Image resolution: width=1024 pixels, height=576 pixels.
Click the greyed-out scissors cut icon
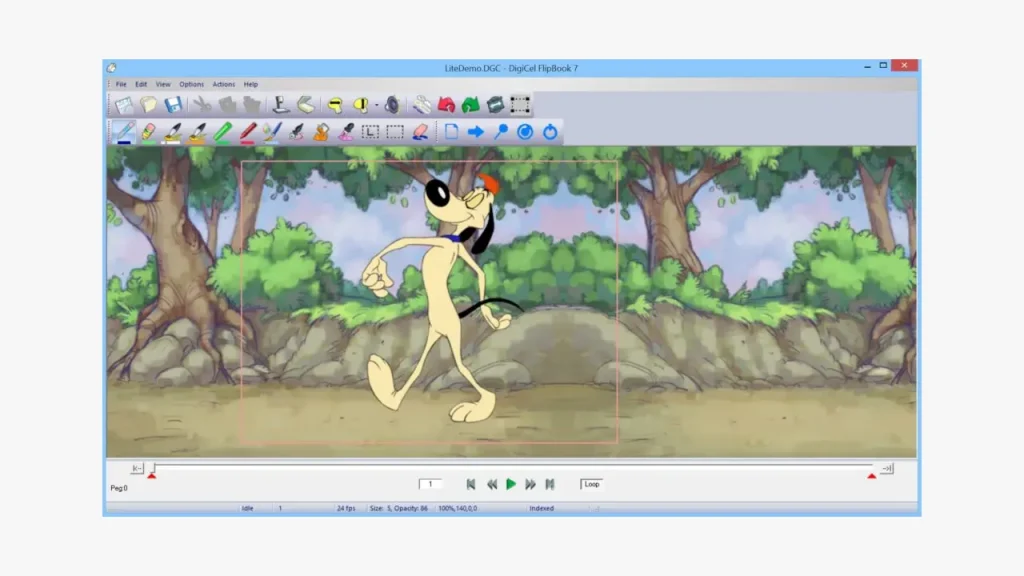[202, 104]
